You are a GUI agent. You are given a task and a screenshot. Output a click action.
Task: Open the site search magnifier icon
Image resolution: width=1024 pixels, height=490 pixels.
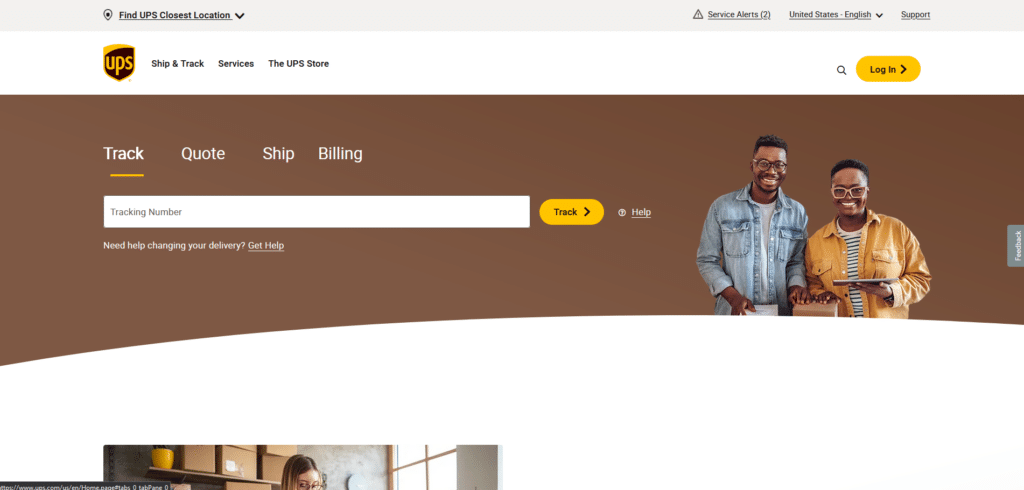click(841, 70)
